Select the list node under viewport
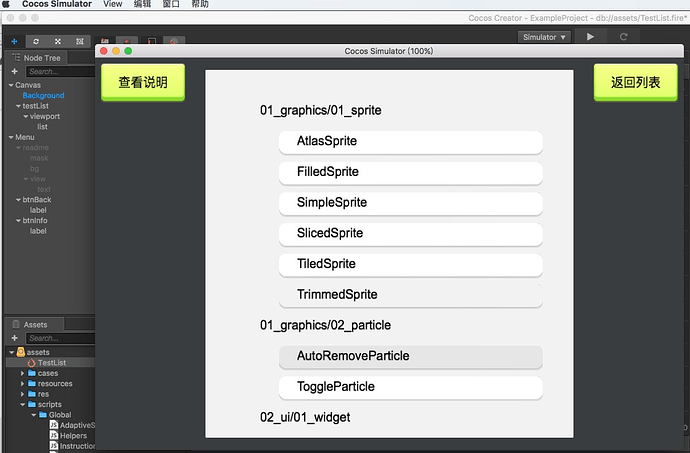 (42, 127)
